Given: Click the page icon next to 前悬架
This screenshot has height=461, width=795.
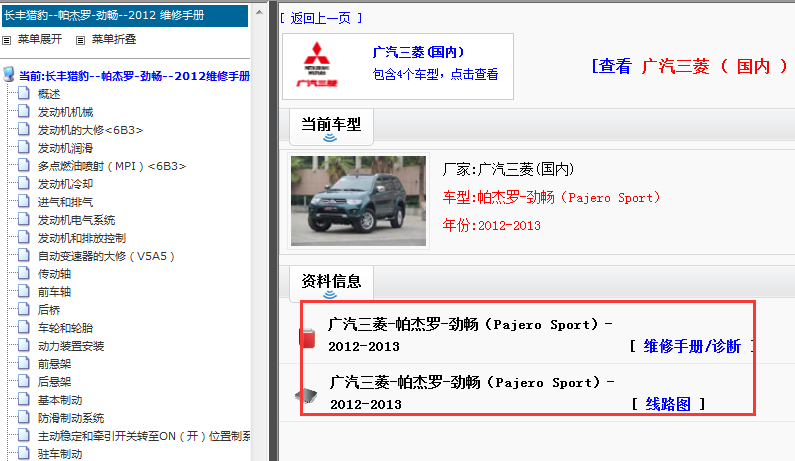Looking at the screenshot, I should (x=24, y=363).
